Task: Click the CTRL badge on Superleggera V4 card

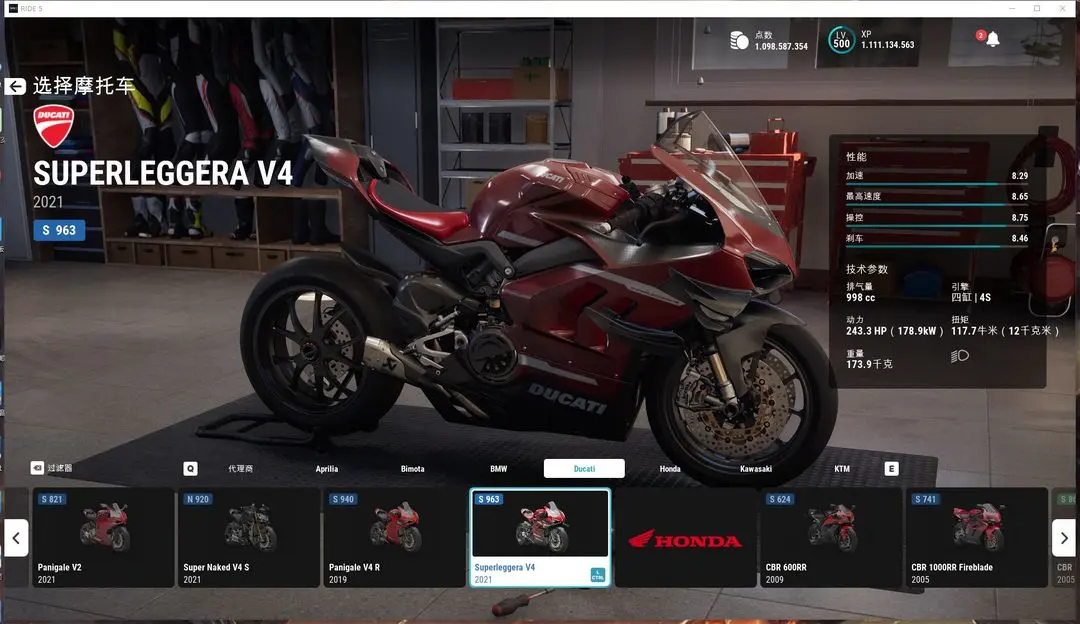Action: [x=597, y=575]
